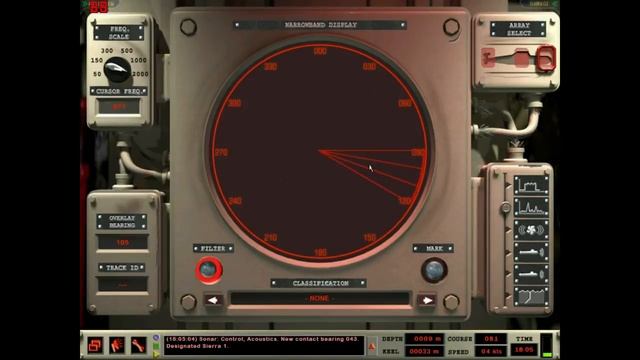Screen dimensions: 640x360
Task: Click the overlapping windows station icon
Action: (95, 345)
